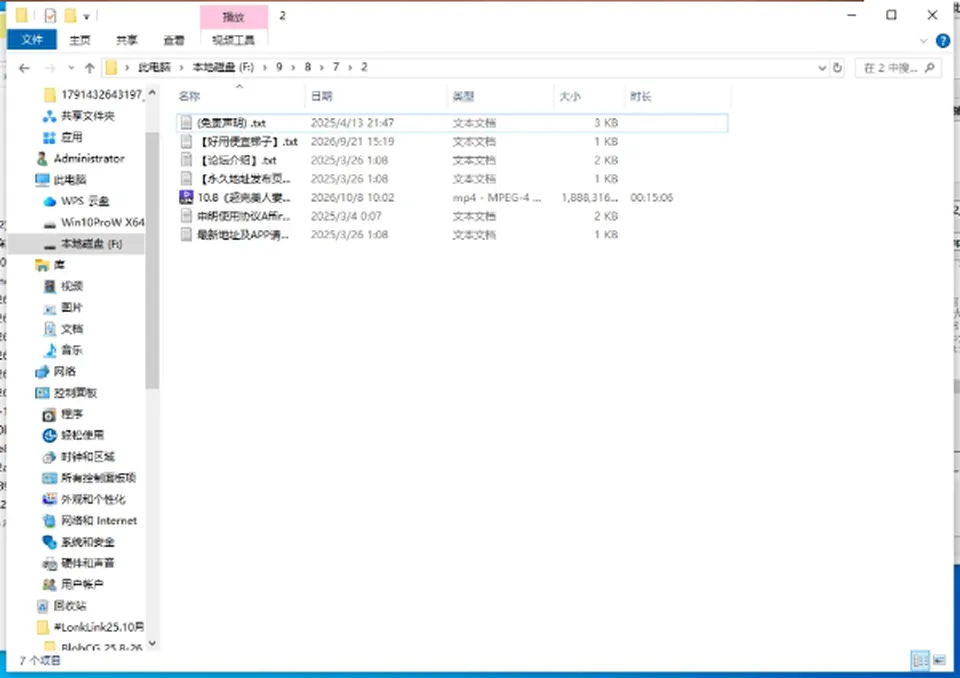Open the Quick Access Toolbar customize dropdown

(x=86, y=16)
